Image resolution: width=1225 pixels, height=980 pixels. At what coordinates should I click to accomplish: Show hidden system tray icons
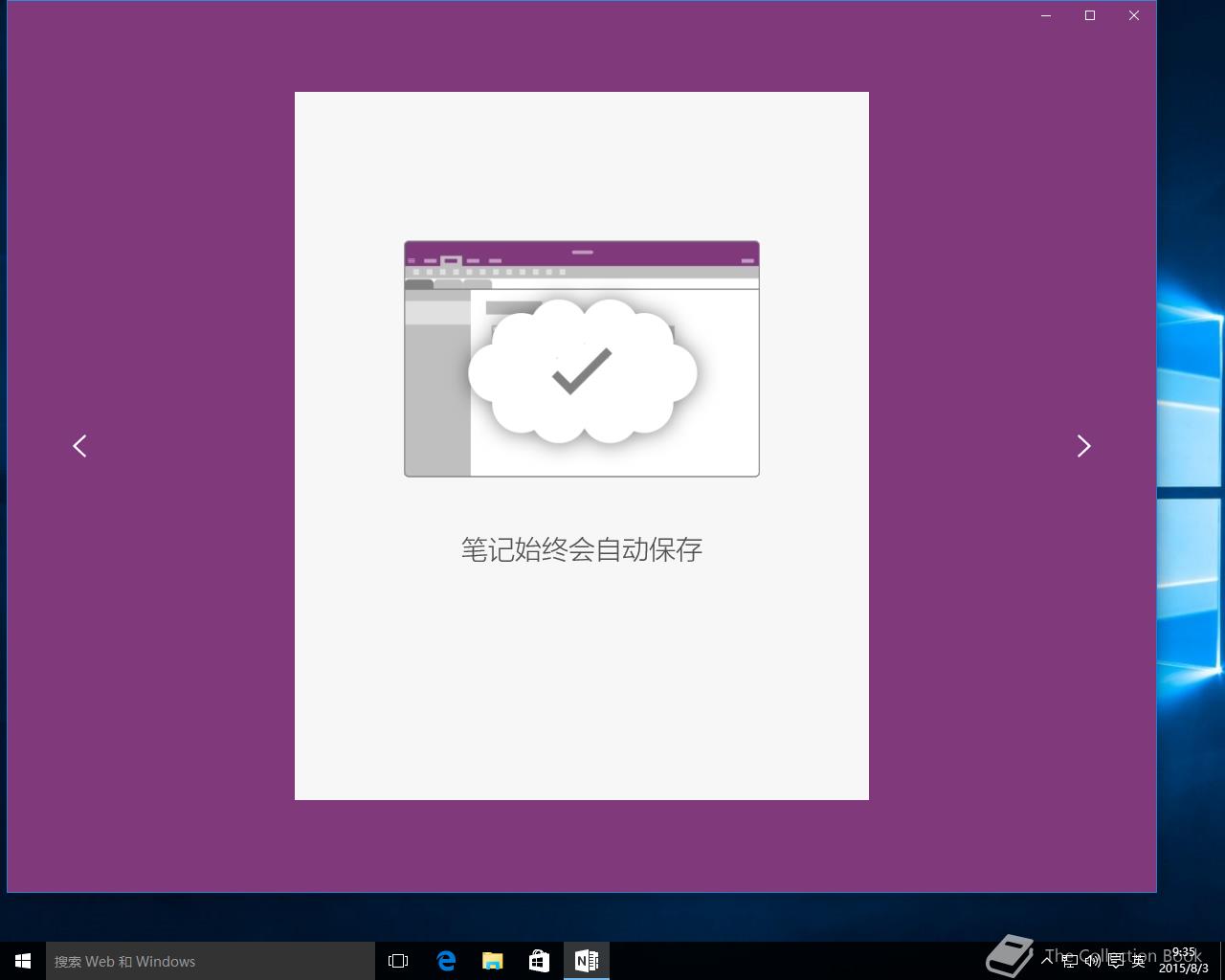[1047, 960]
